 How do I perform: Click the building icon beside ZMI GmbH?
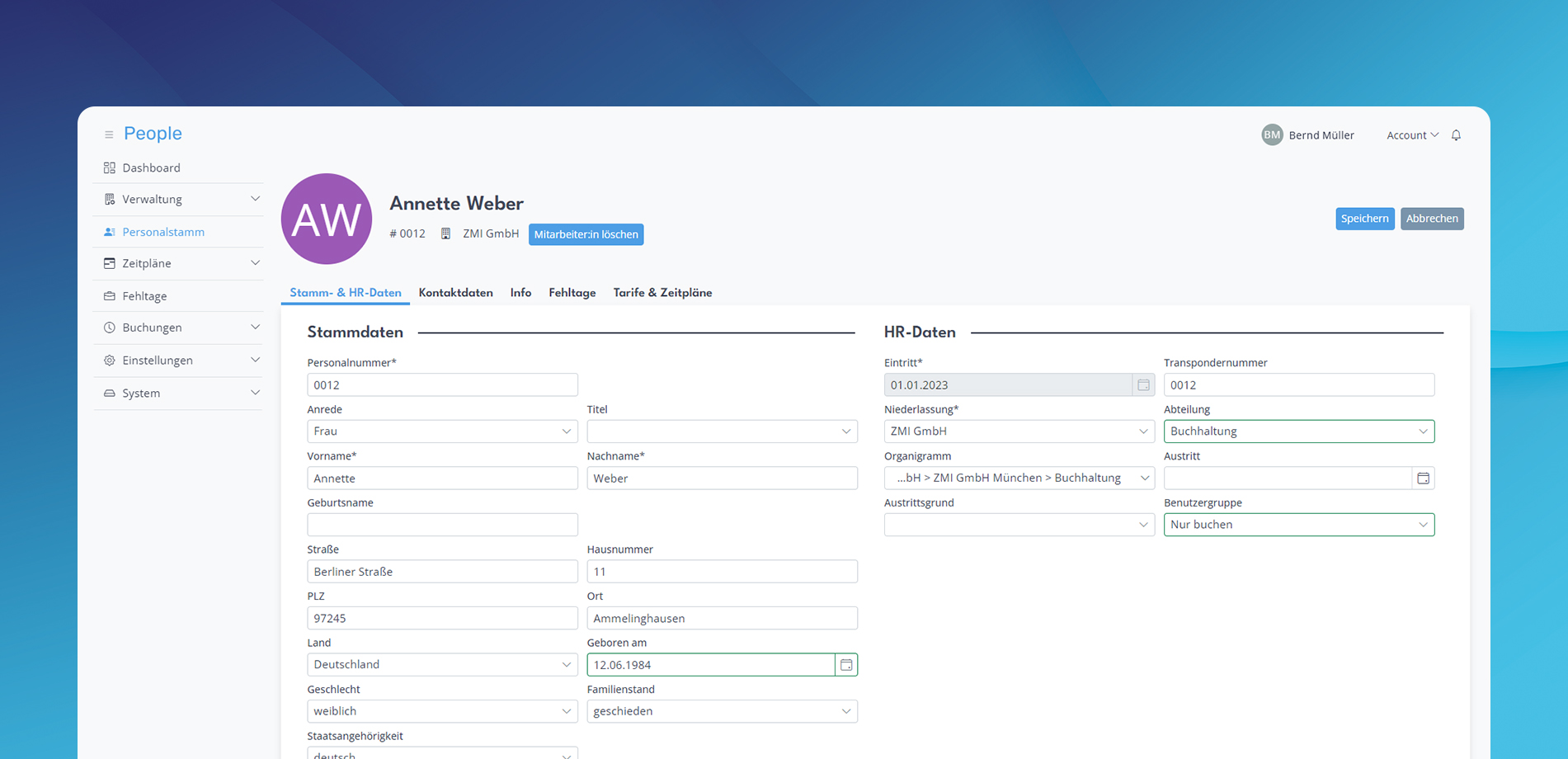(x=445, y=233)
